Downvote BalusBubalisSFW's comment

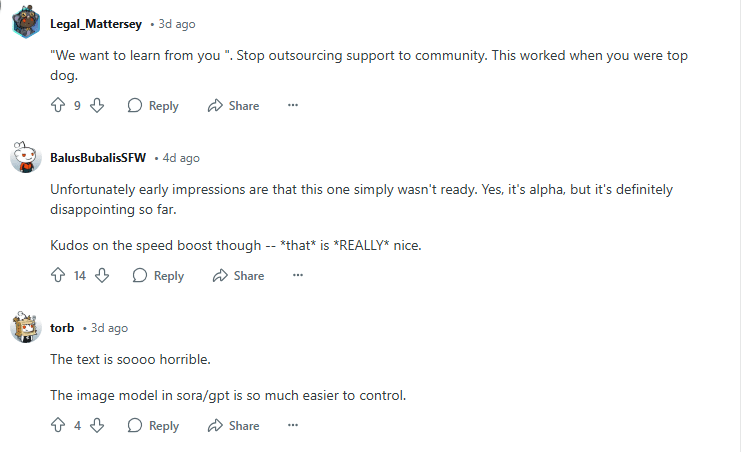(102, 276)
